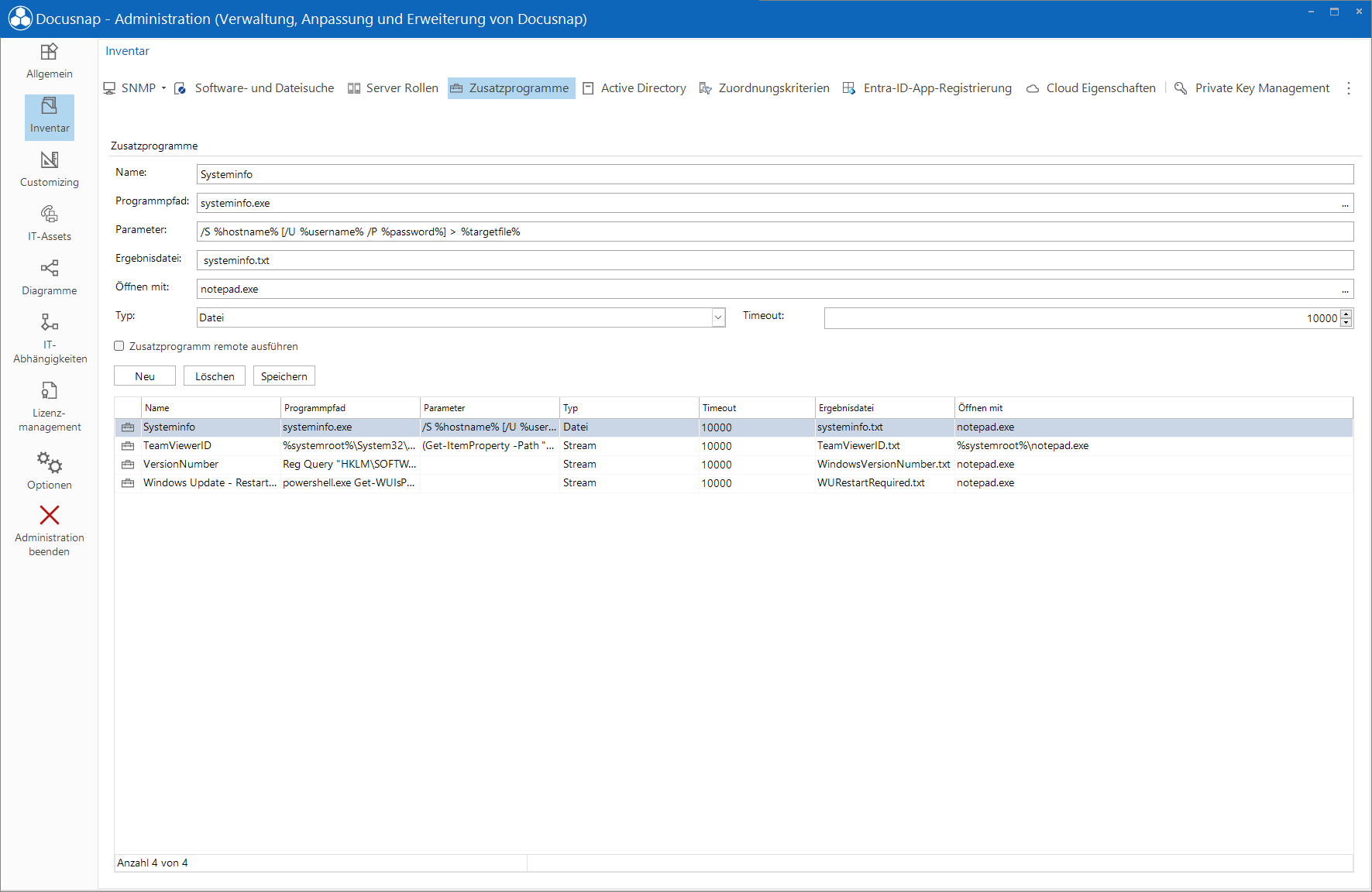Click the Docusnap logo in title bar
Image resolution: width=1372 pixels, height=892 pixels.
(20, 19)
